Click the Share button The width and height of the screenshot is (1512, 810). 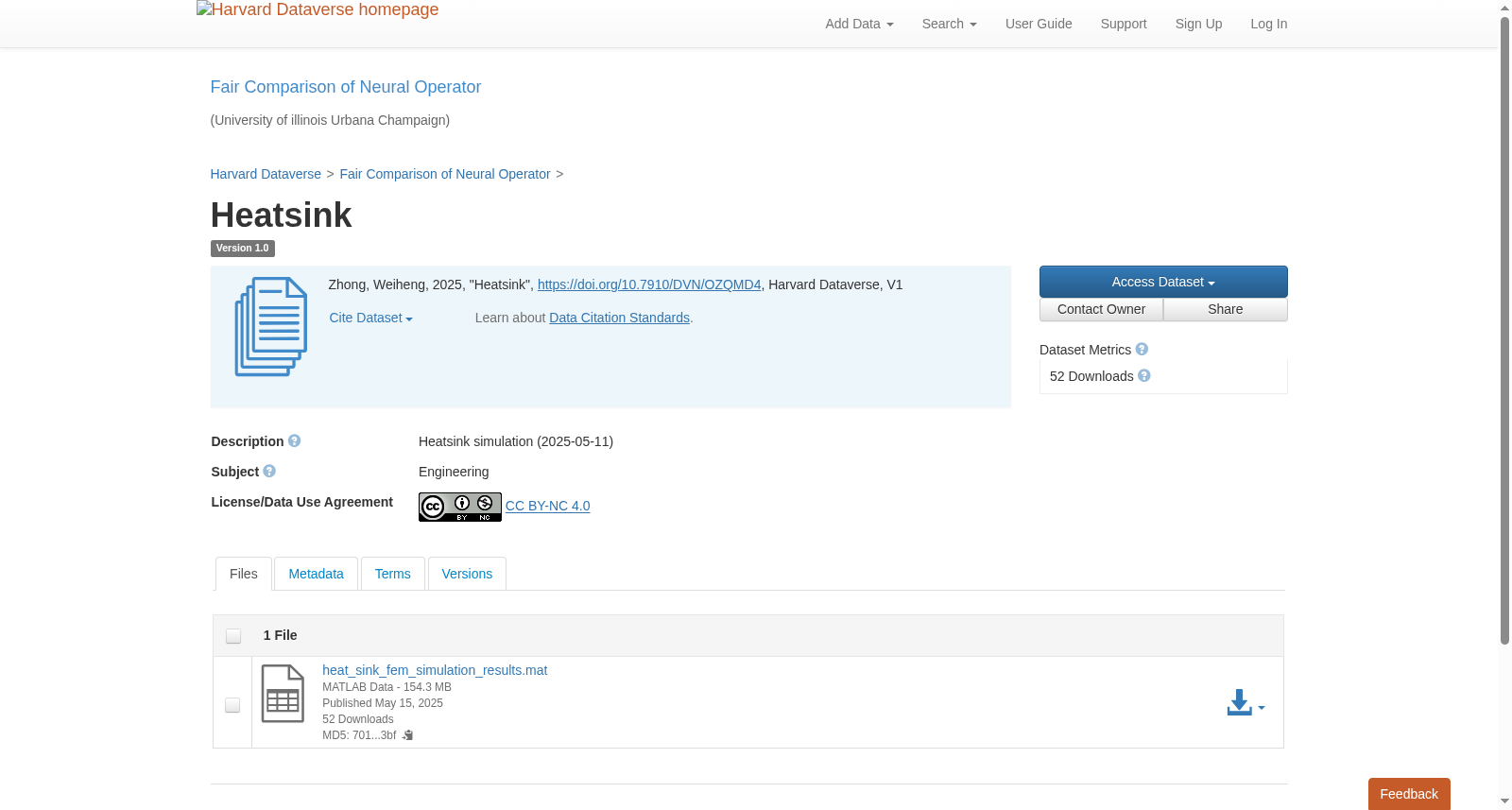coord(1226,310)
